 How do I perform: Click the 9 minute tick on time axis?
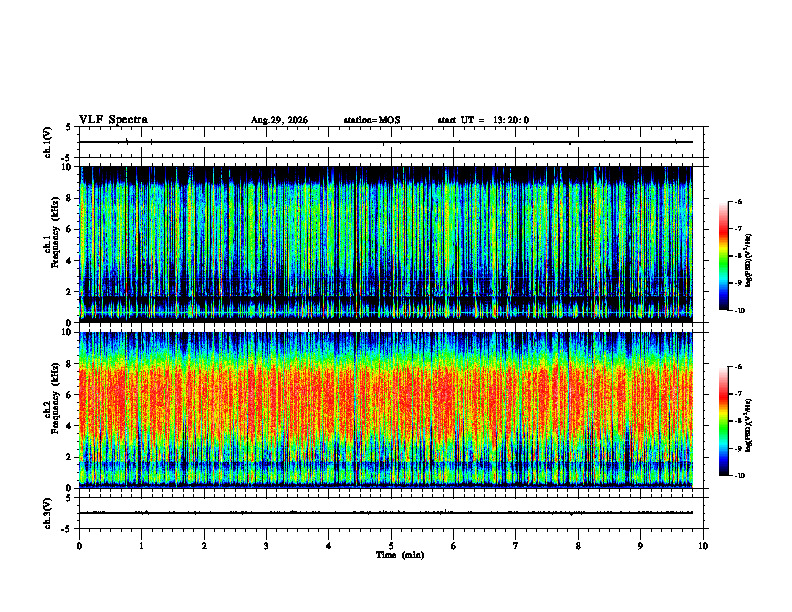(640, 546)
